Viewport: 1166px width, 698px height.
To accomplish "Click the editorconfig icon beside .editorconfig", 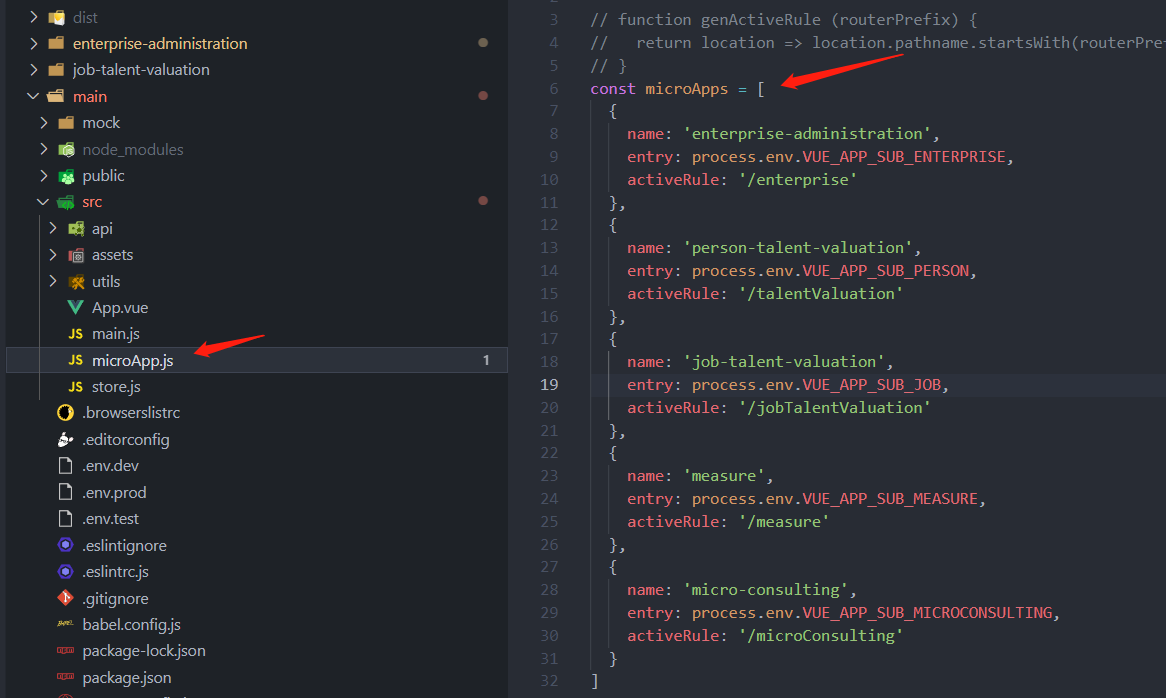I will click(66, 440).
